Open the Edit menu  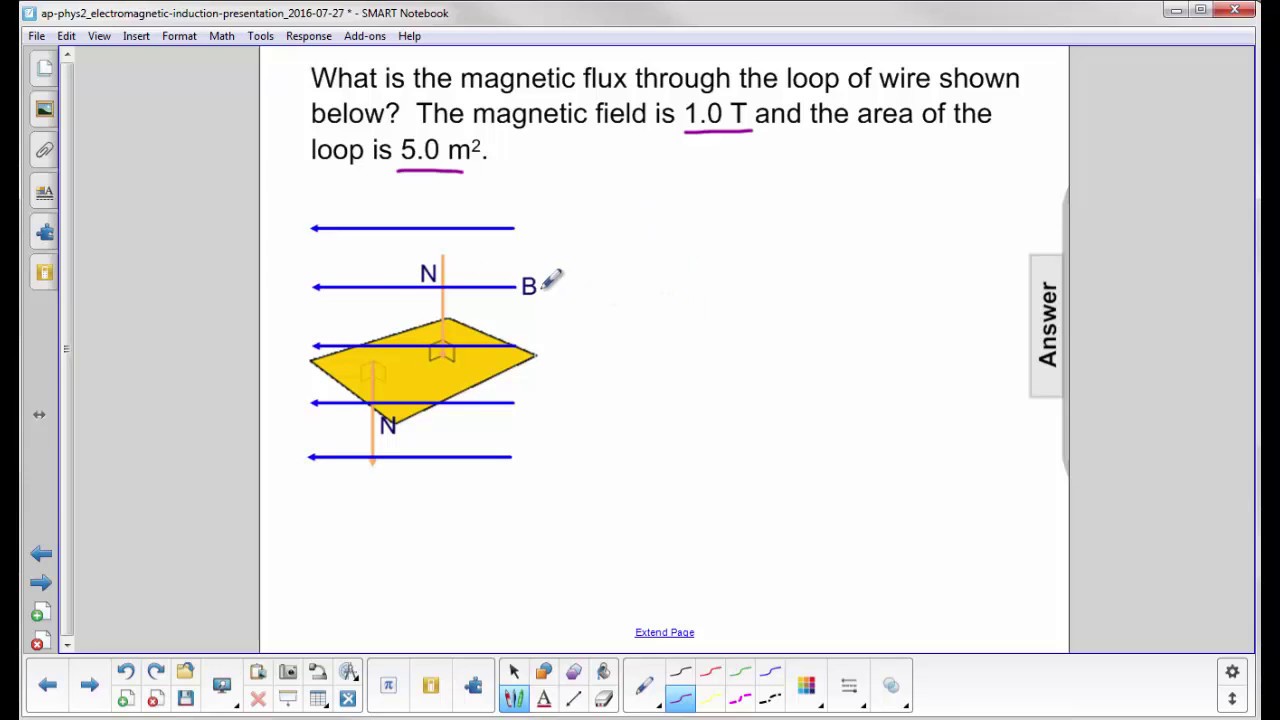66,36
